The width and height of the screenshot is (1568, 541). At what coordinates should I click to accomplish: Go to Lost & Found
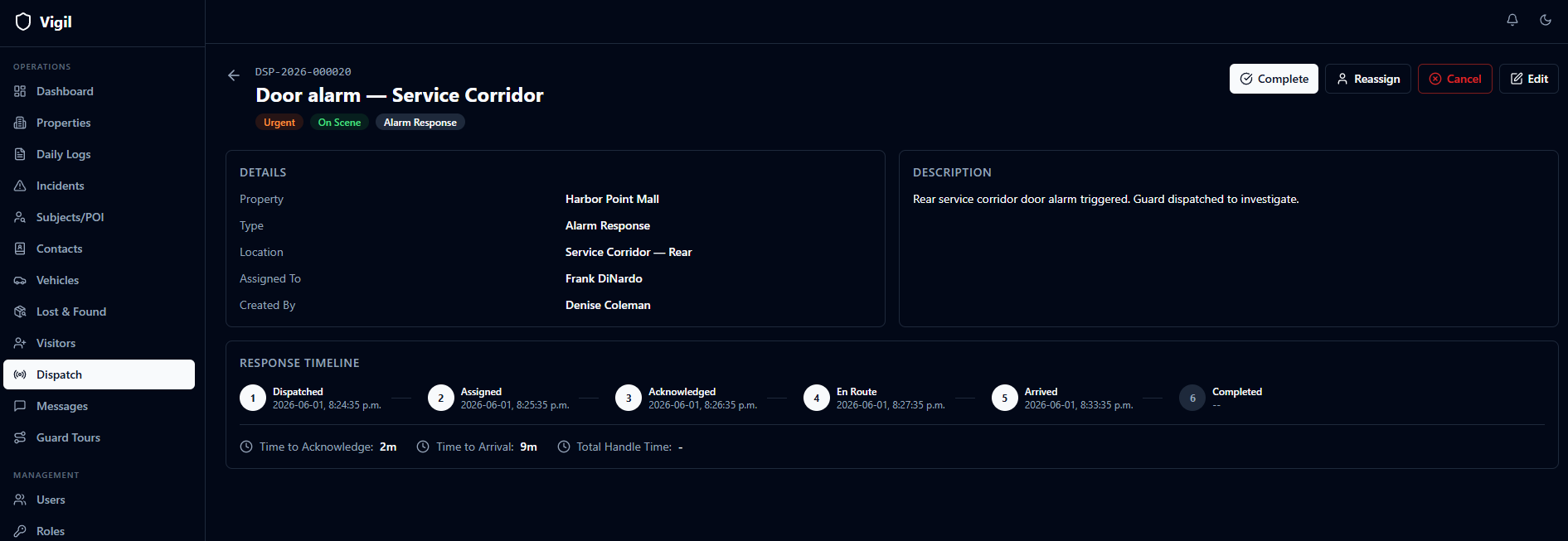[99, 312]
